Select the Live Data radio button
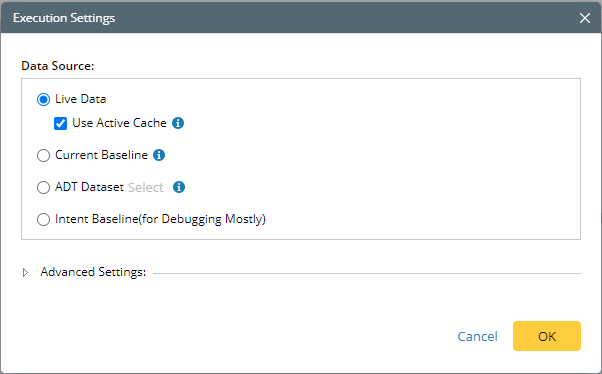This screenshot has width=602, height=374. [x=43, y=99]
